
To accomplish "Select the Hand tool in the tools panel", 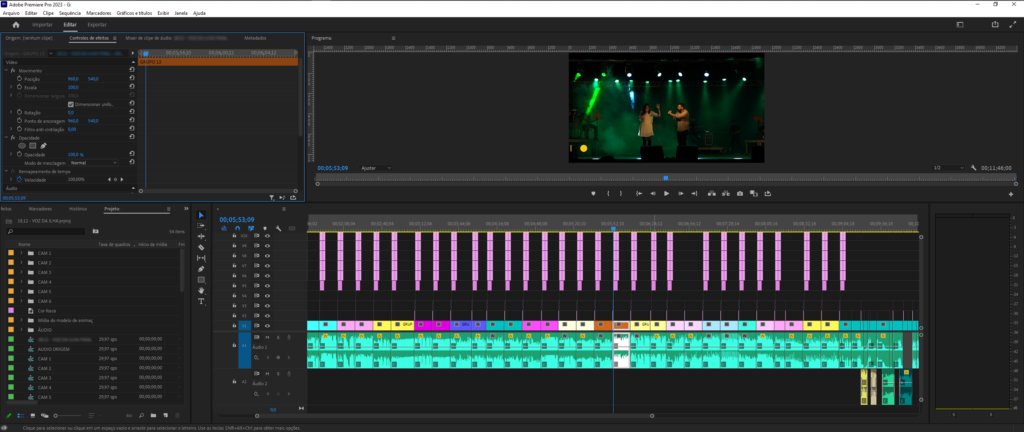I will tap(201, 290).
